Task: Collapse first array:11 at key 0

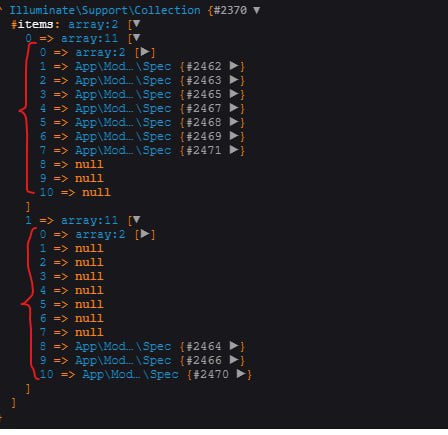Action: point(136,38)
